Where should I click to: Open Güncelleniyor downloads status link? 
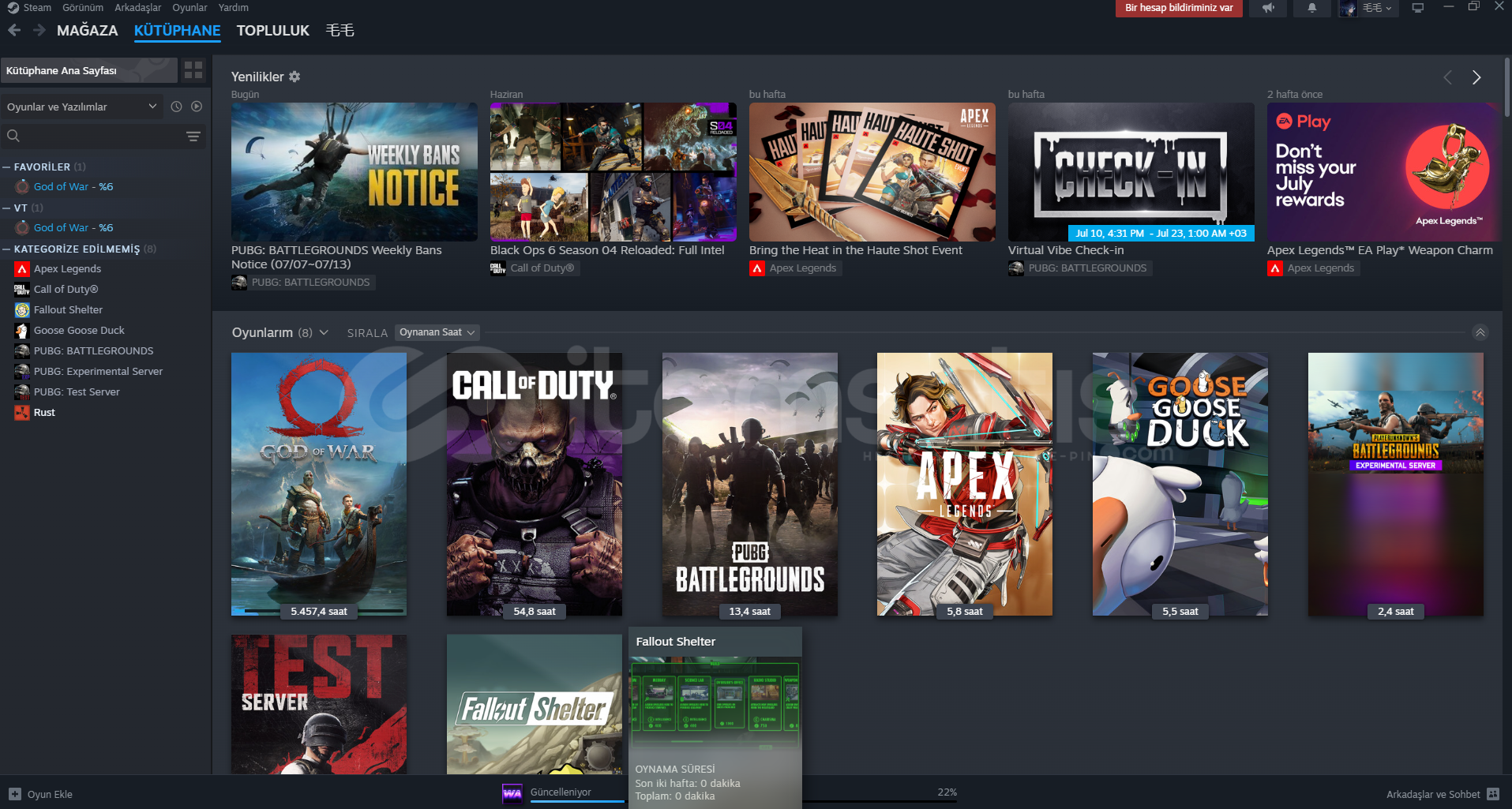pyautogui.click(x=561, y=792)
